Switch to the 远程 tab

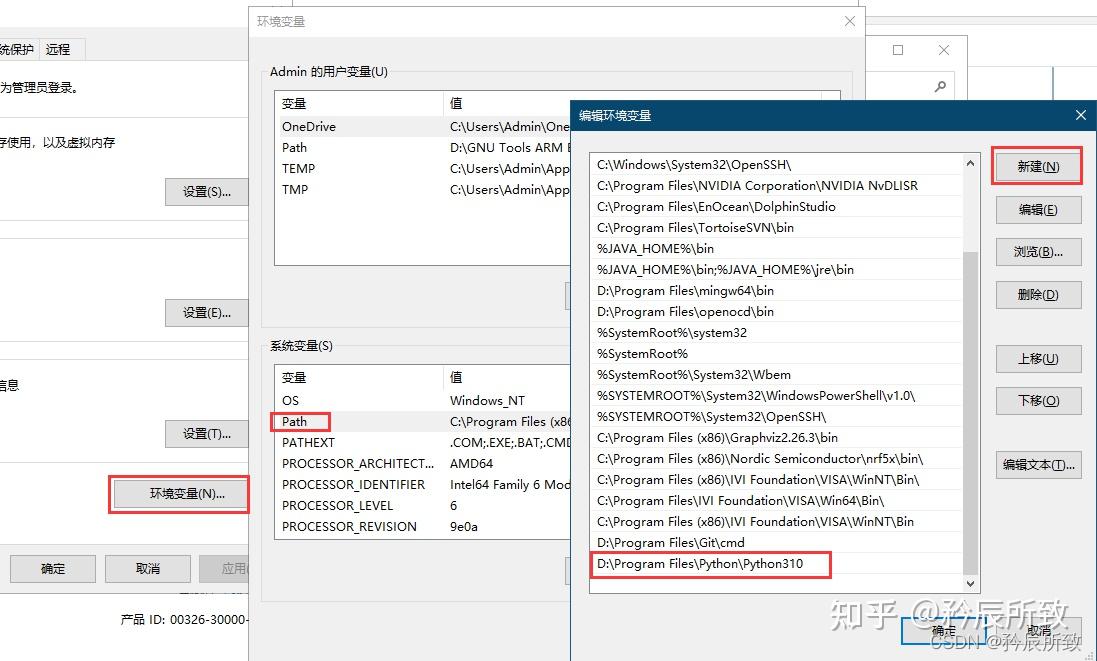[x=60, y=48]
